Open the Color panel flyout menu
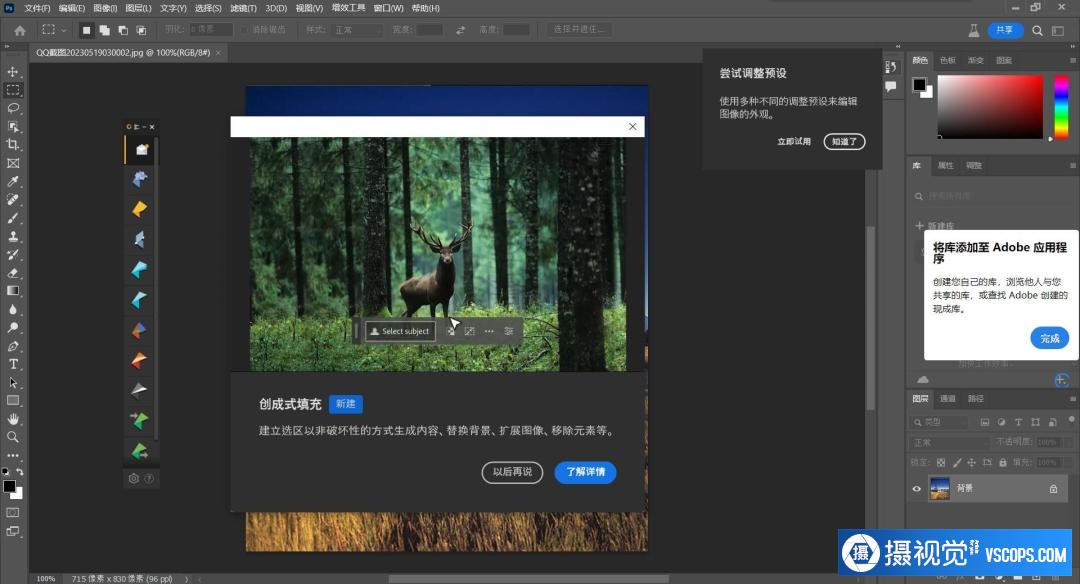 click(x=1072, y=61)
